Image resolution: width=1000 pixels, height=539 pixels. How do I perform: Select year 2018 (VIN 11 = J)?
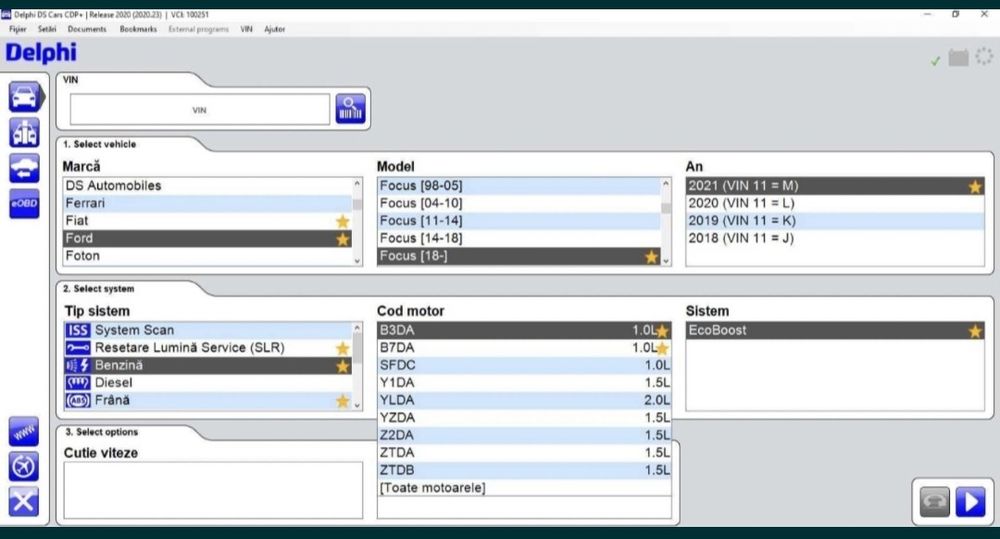[x=835, y=238]
